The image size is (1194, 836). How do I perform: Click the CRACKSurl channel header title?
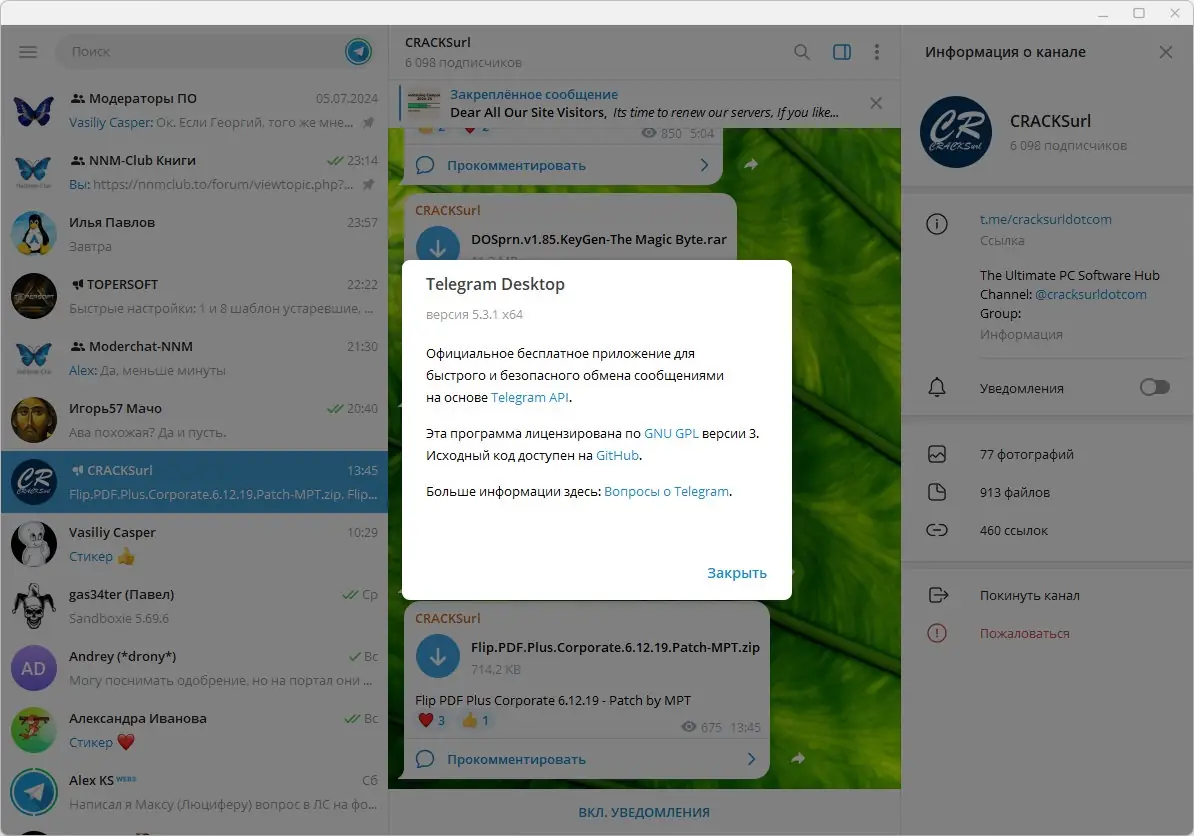(438, 43)
